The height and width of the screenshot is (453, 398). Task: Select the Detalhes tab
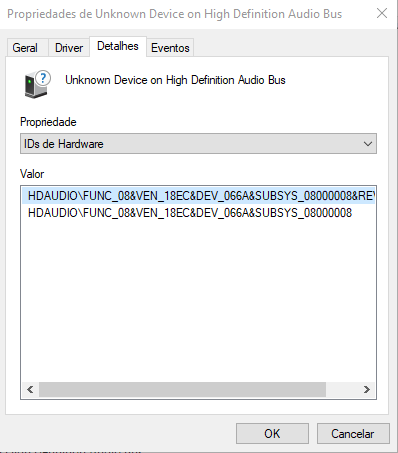pyautogui.click(x=118, y=46)
